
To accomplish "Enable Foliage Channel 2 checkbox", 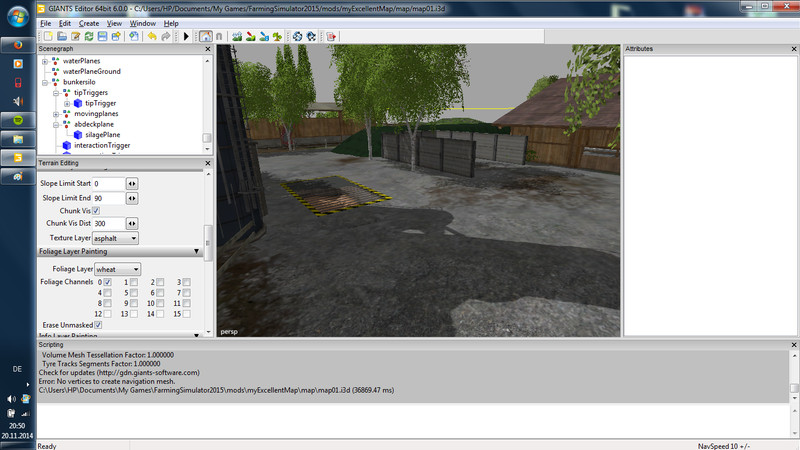I will click(160, 282).
